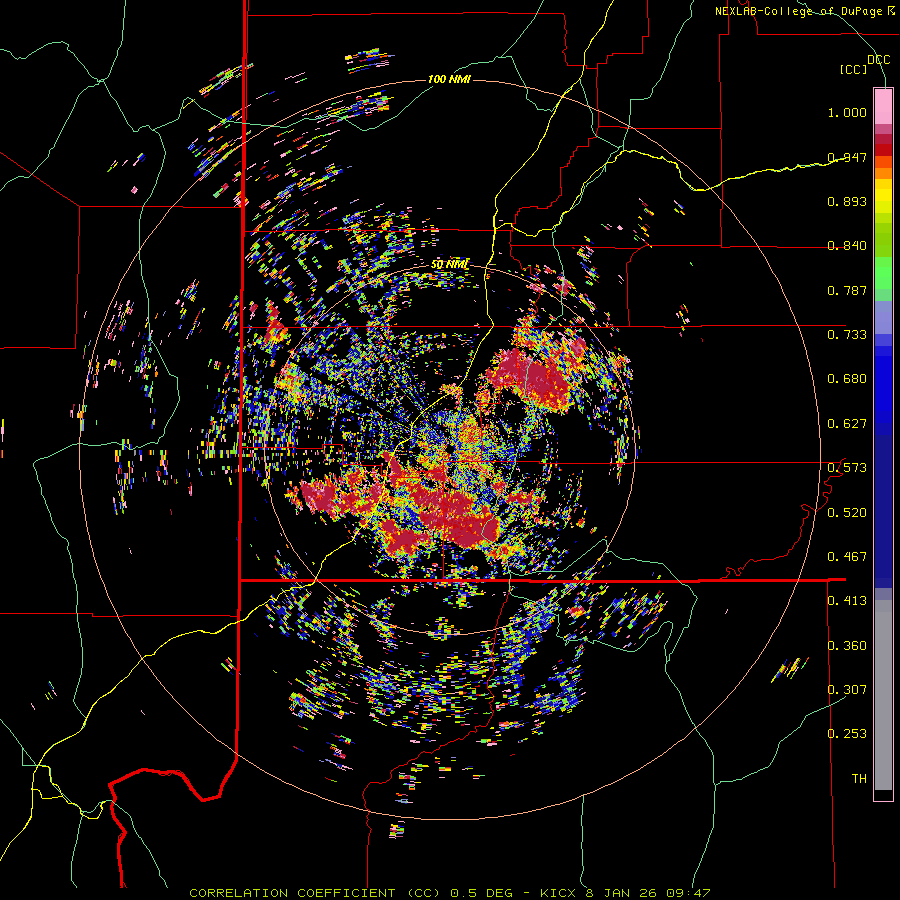Pick the dark navy segment near 0.520

point(883,511)
